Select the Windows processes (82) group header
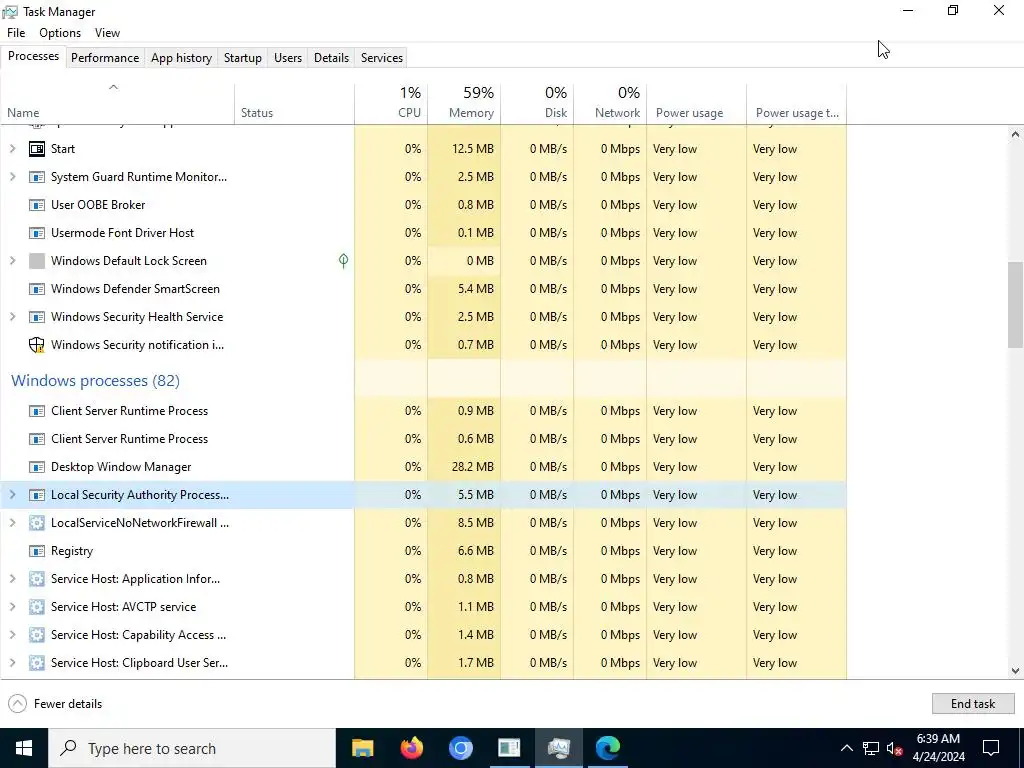Viewport: 1024px width, 768px height. (95, 381)
